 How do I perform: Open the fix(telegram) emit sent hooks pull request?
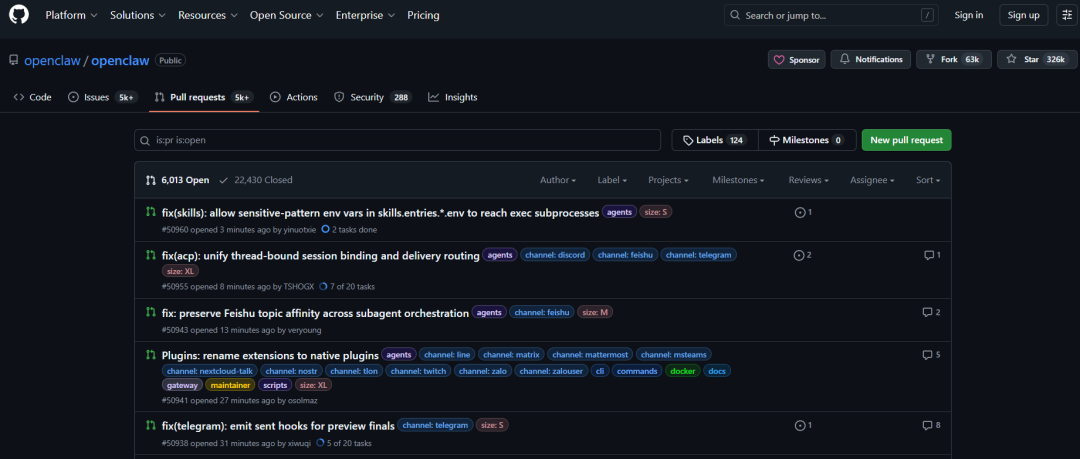pyautogui.click(x=278, y=426)
